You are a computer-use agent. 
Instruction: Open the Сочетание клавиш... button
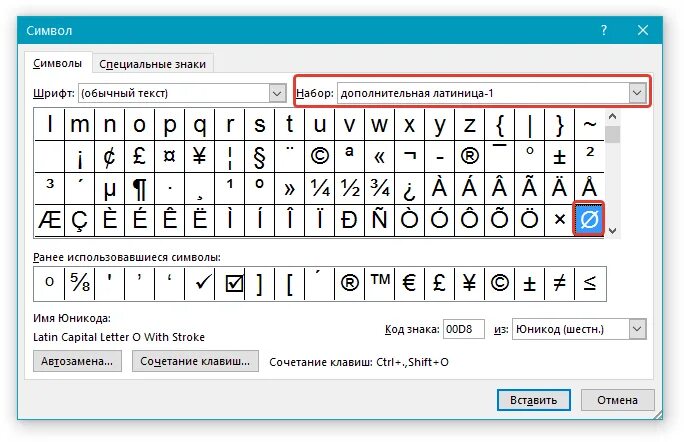[195, 361]
